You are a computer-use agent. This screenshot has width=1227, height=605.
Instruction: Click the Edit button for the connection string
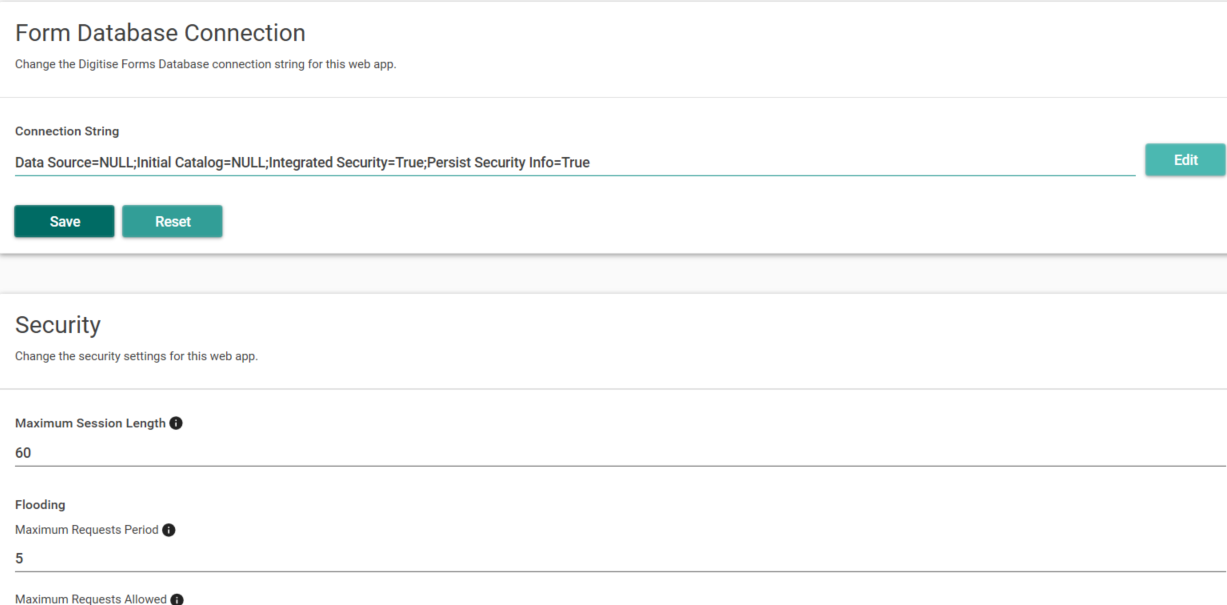[1185, 159]
